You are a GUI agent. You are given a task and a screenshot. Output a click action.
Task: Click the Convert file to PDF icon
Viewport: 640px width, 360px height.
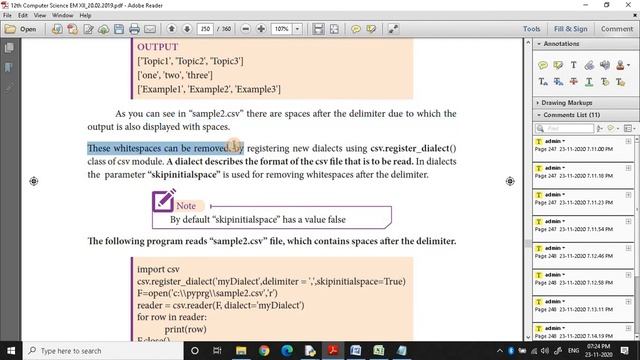pyautogui.click(x=73, y=29)
